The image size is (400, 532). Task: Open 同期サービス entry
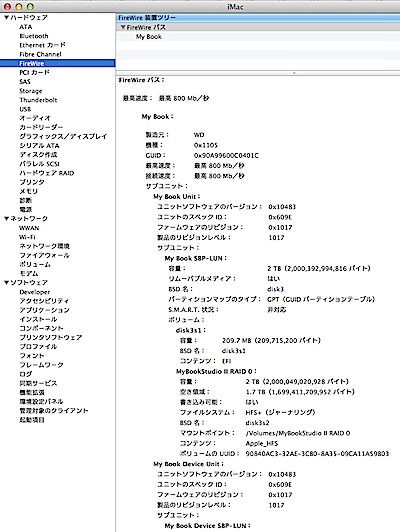point(38,383)
